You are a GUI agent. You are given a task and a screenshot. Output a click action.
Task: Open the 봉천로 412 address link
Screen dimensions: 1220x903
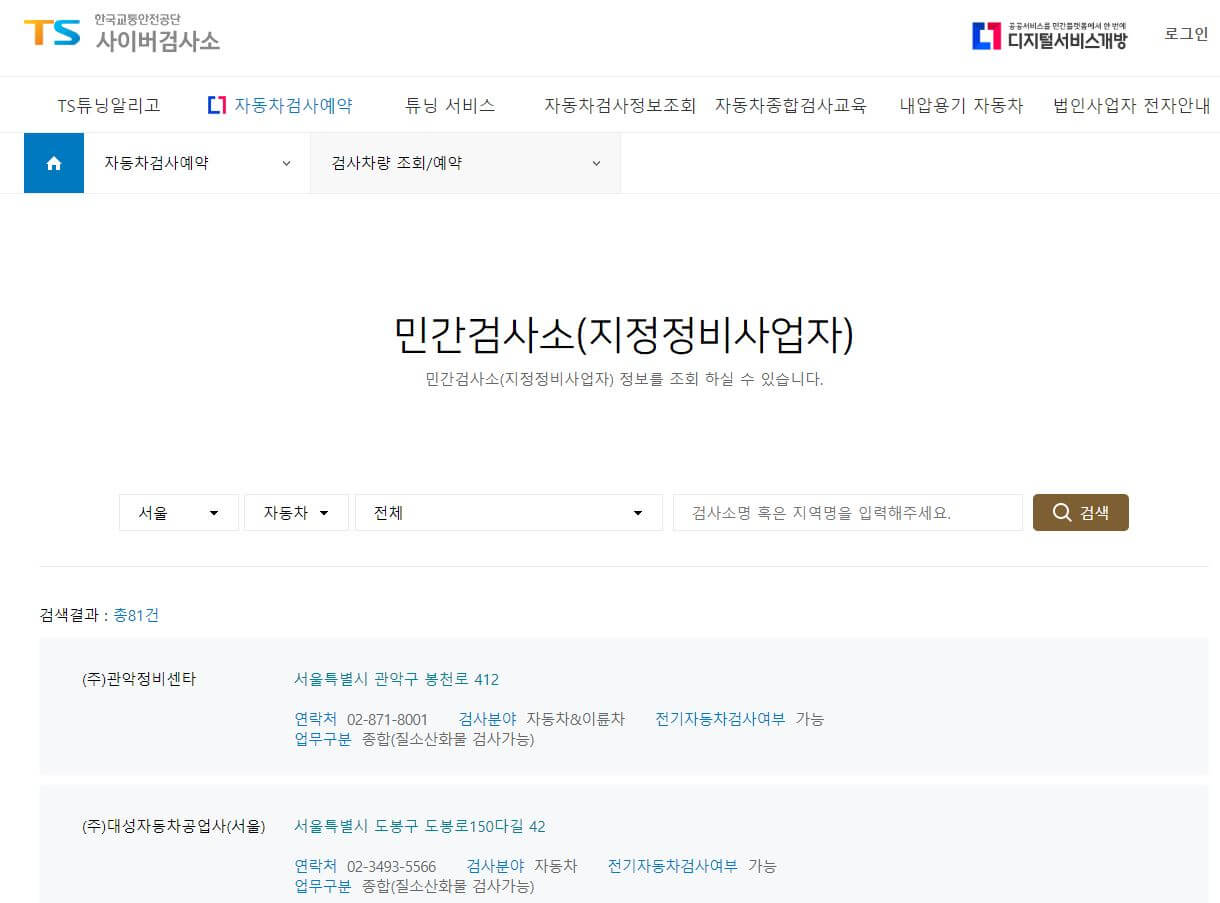point(396,679)
